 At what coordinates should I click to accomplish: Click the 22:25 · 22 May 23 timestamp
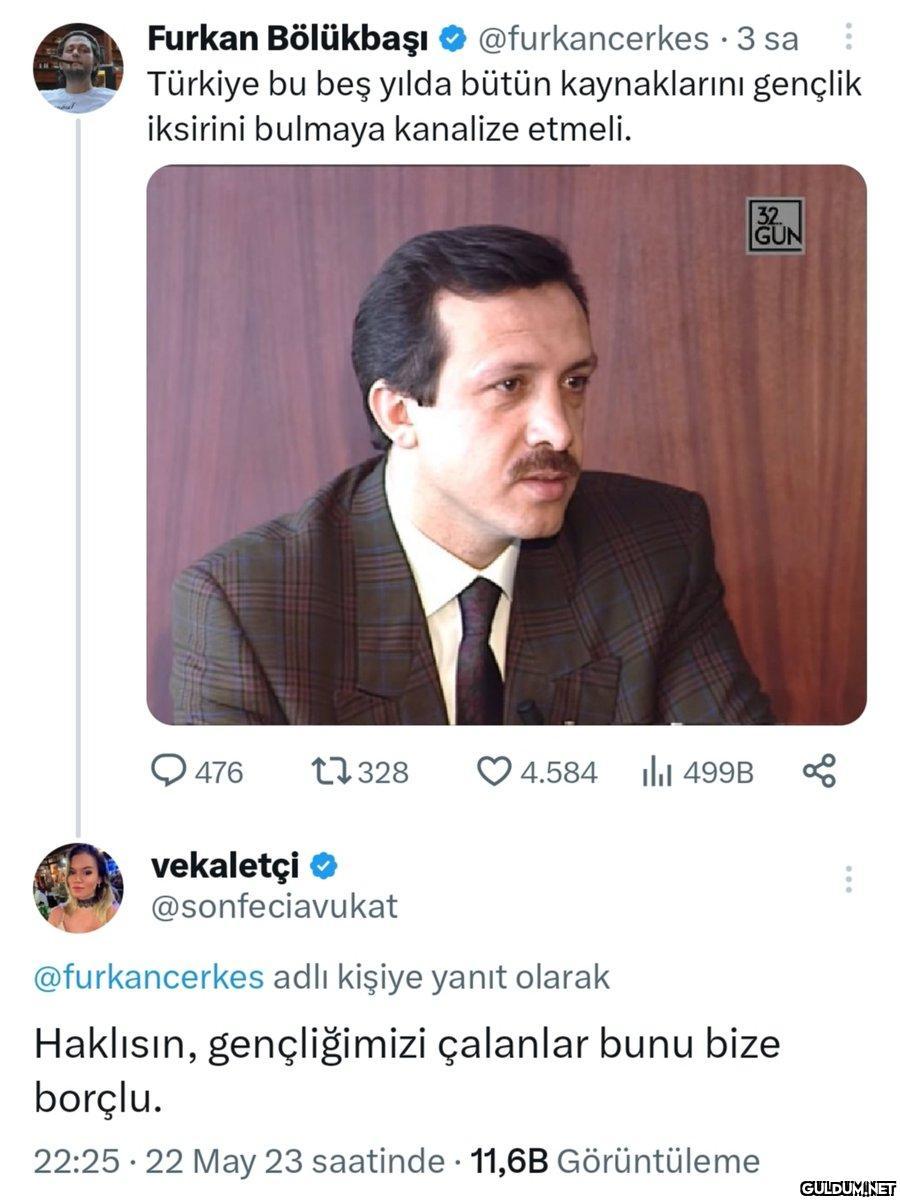240,1161
